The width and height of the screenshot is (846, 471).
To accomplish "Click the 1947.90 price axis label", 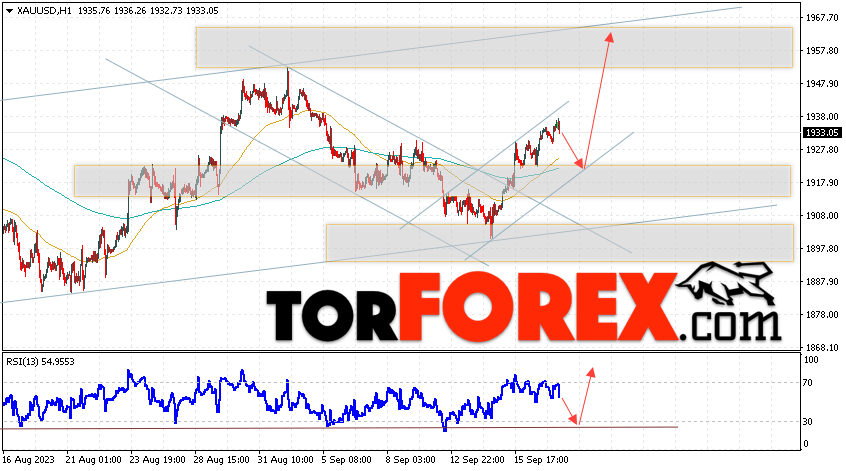I will 822,84.
